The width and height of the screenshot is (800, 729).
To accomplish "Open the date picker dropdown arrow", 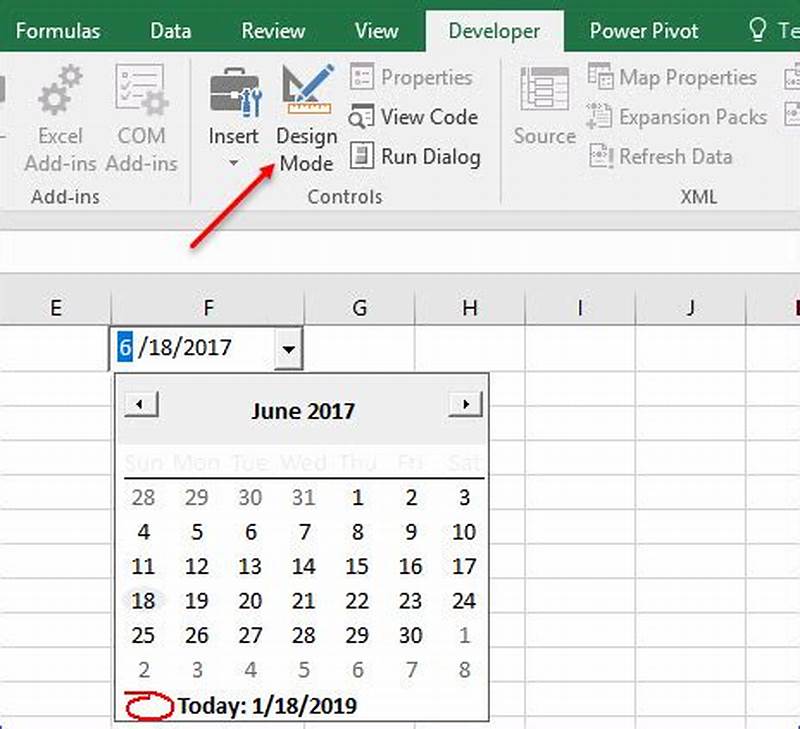I will click(289, 347).
